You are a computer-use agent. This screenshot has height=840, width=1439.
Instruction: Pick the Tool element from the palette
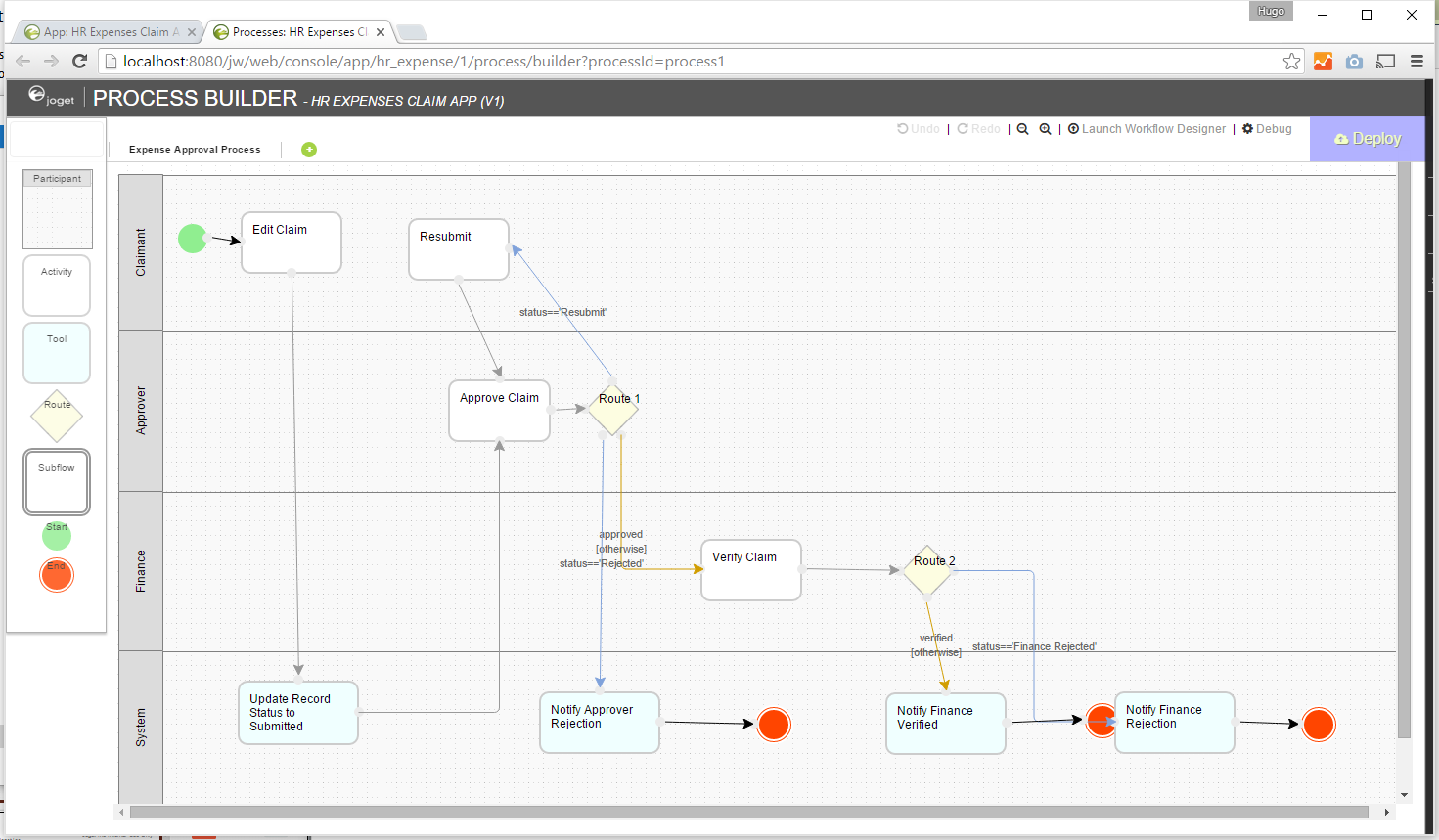point(57,353)
